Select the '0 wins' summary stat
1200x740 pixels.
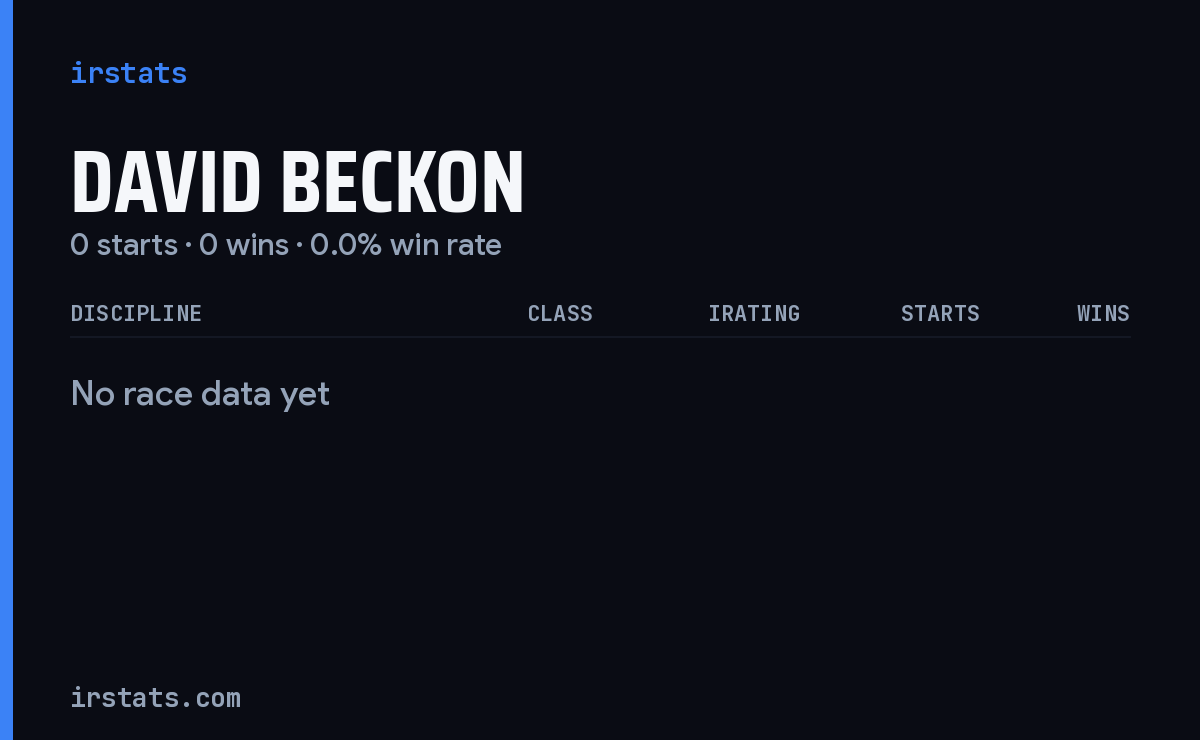pos(244,245)
